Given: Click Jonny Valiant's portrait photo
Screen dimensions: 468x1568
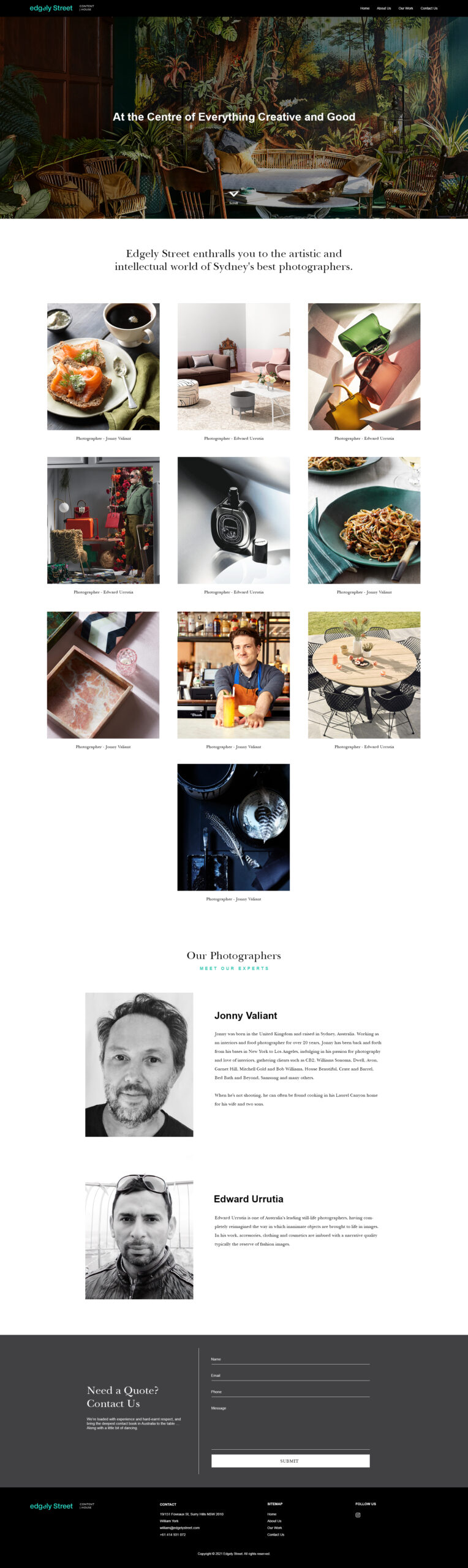Looking at the screenshot, I should click(x=139, y=1065).
